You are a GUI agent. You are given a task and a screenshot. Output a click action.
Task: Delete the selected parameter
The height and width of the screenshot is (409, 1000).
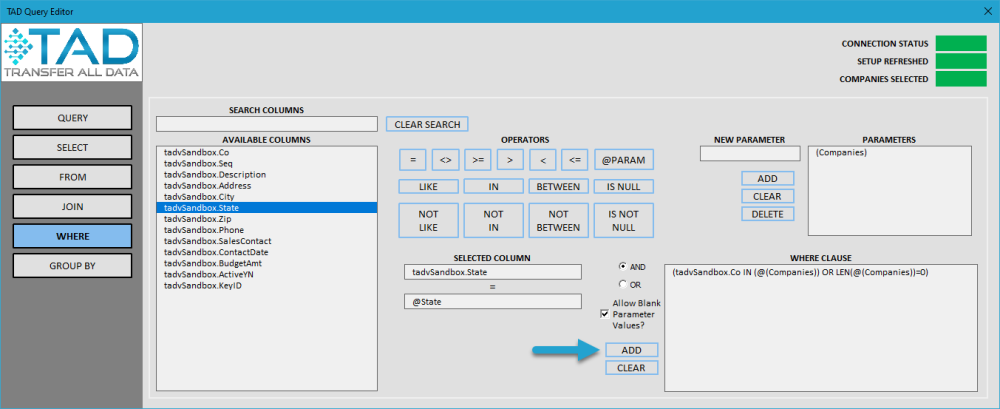point(768,214)
